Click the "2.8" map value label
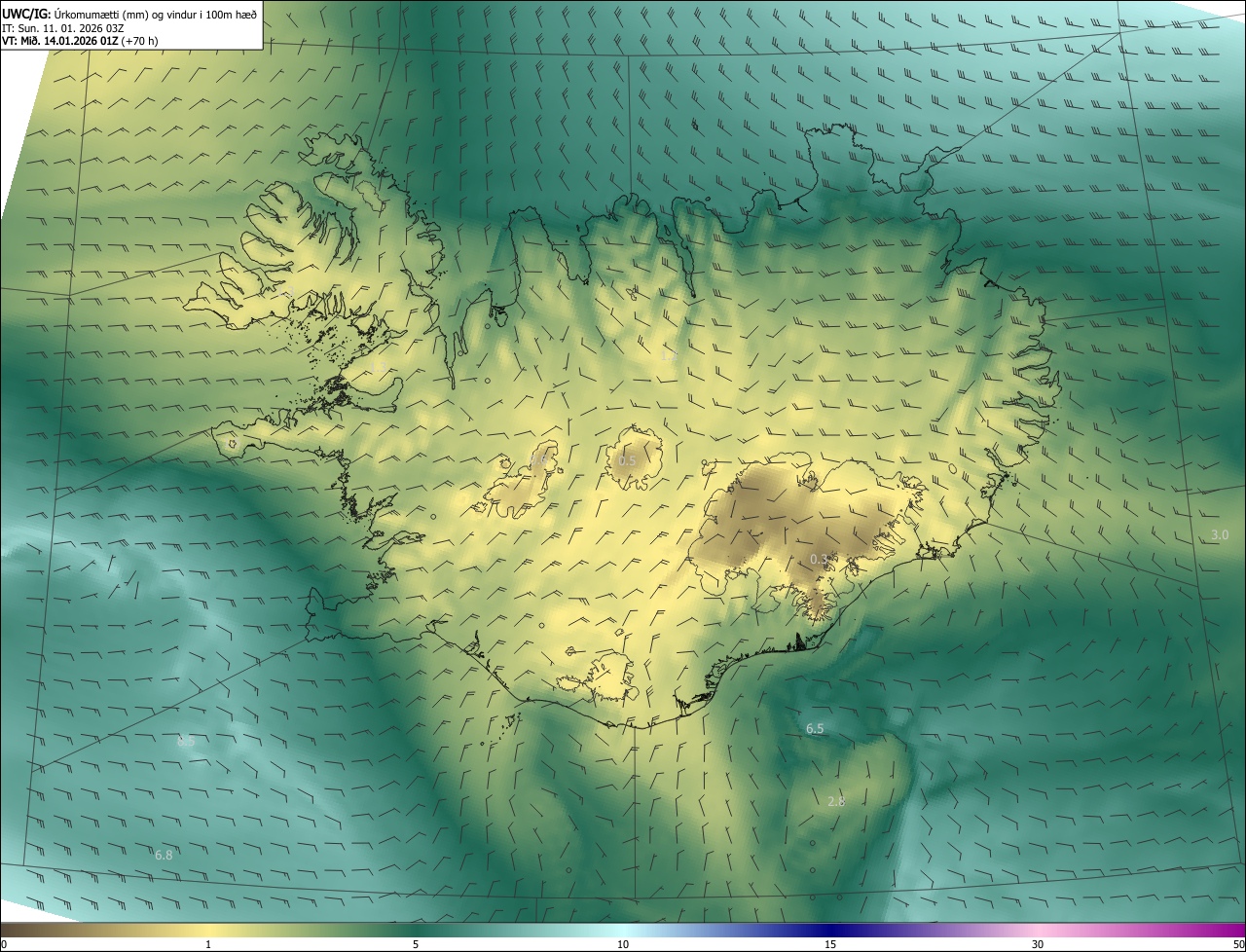Image resolution: width=1246 pixels, height=952 pixels. click(x=836, y=801)
